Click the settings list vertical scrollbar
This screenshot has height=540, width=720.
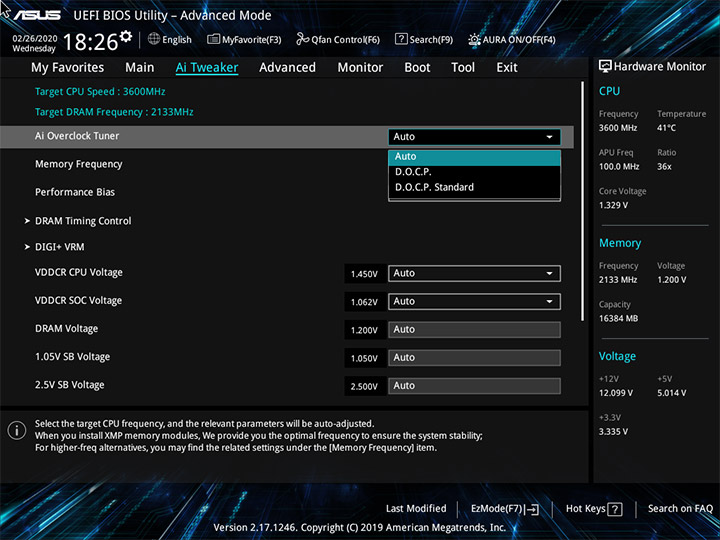point(583,201)
